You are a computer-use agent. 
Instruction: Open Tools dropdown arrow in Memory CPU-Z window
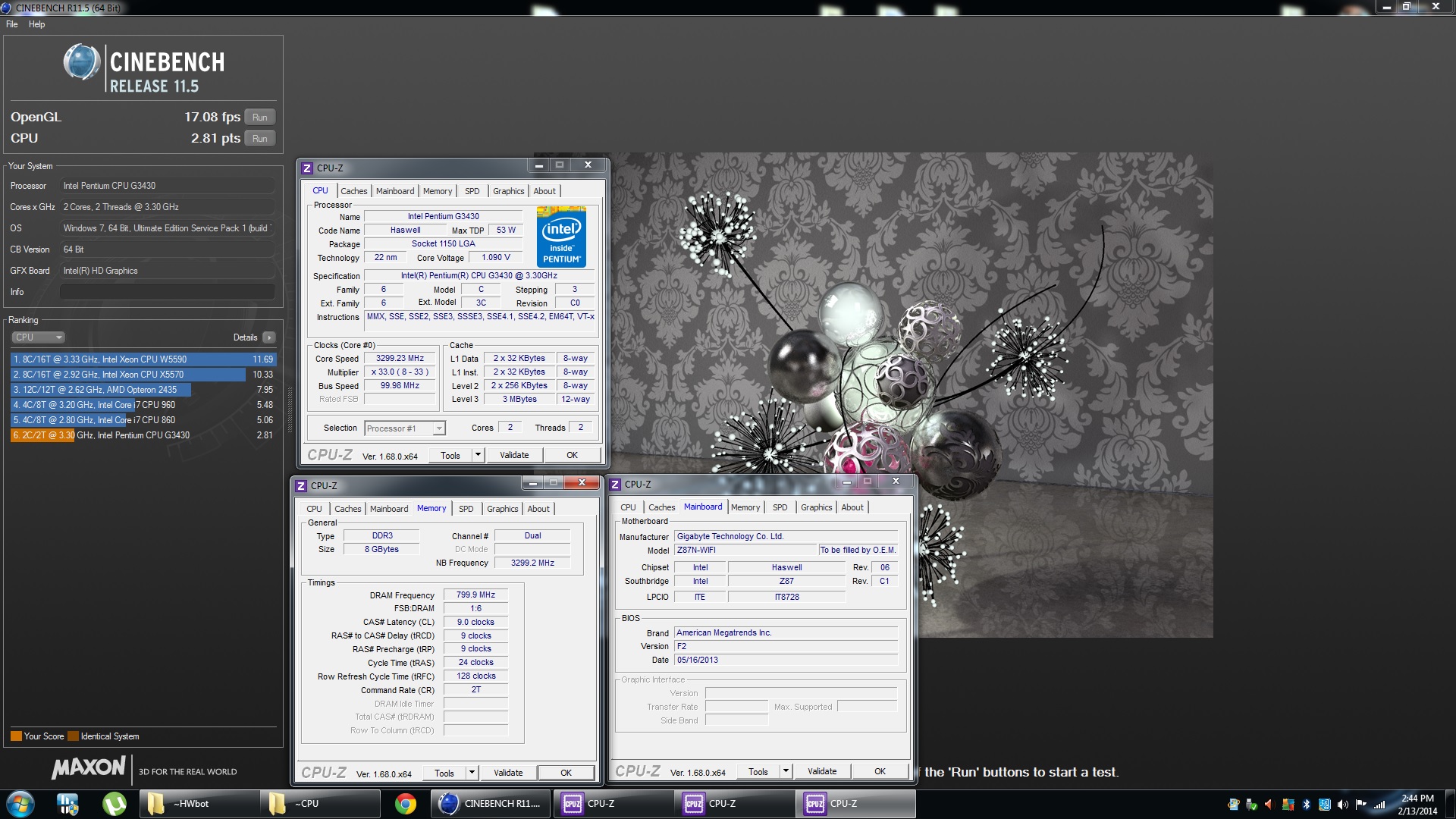(x=472, y=773)
